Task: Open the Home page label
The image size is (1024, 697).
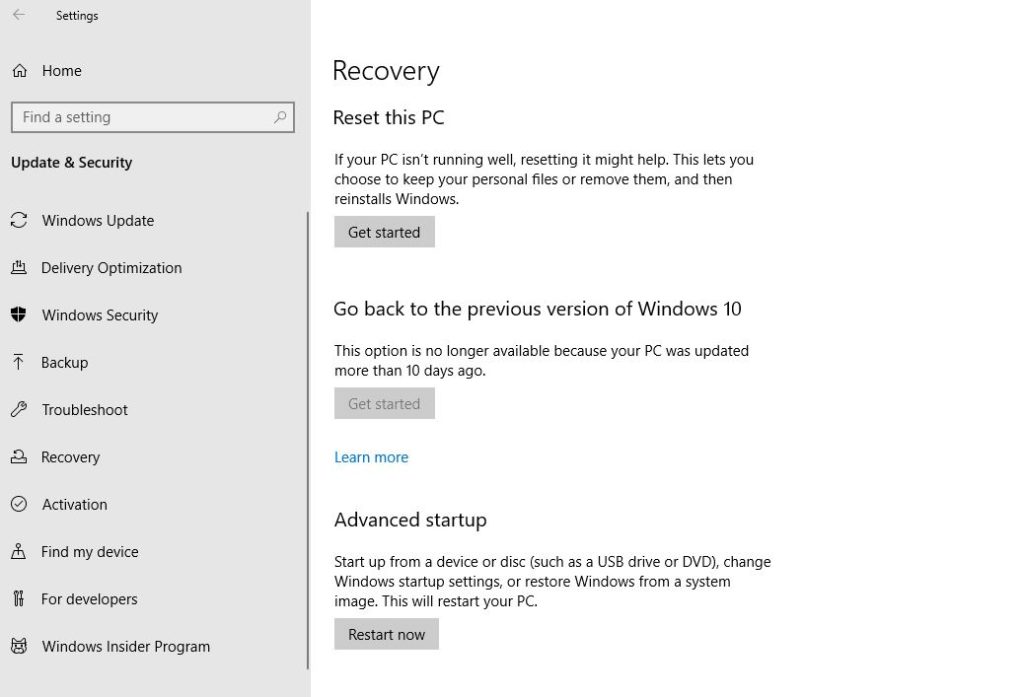Action: coord(62,71)
